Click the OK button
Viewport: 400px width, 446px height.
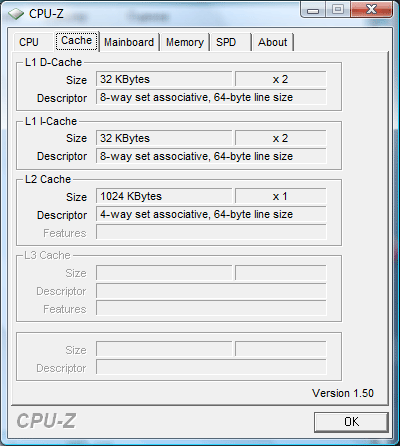(351, 422)
